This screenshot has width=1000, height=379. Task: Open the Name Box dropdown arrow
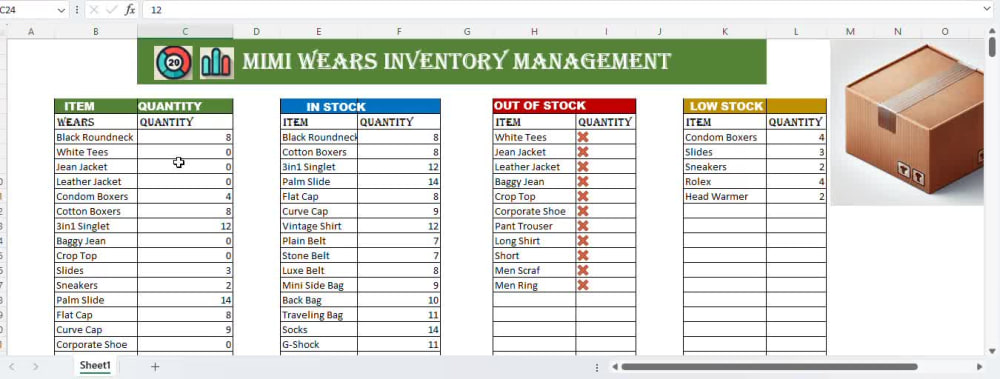point(62,10)
